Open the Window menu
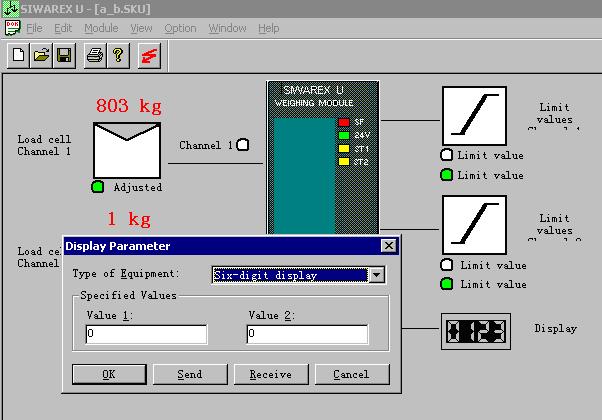Image resolution: width=602 pixels, height=420 pixels. (227, 28)
